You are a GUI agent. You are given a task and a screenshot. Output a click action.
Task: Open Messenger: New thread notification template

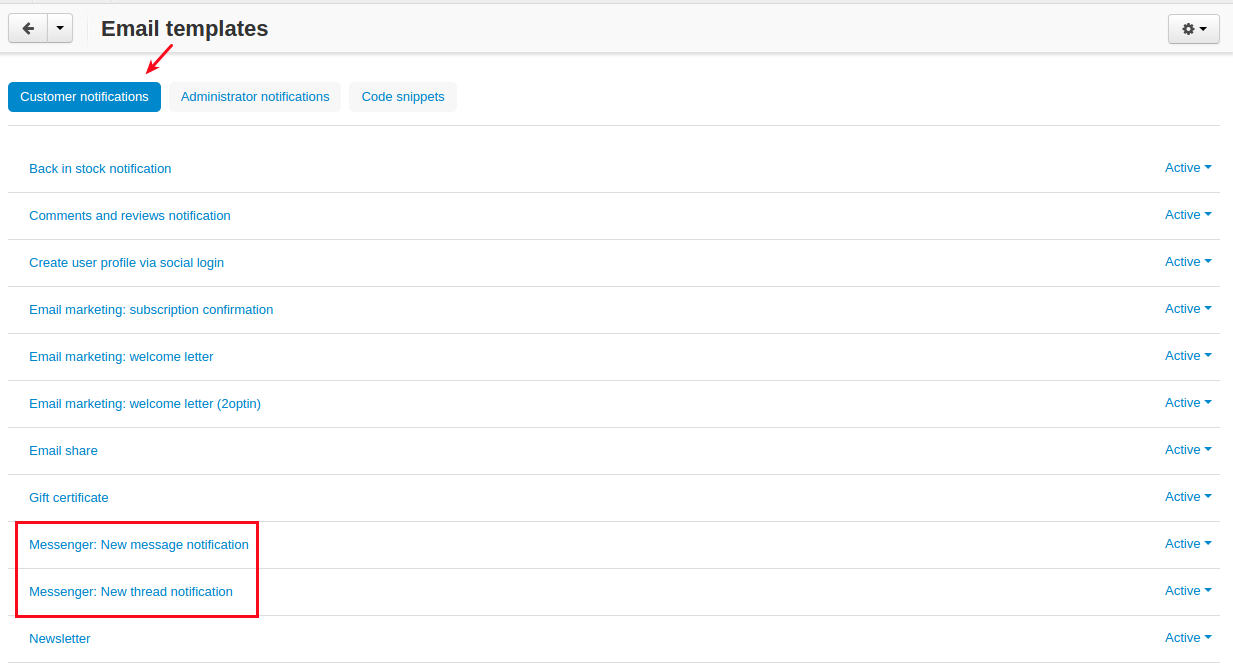tap(131, 592)
